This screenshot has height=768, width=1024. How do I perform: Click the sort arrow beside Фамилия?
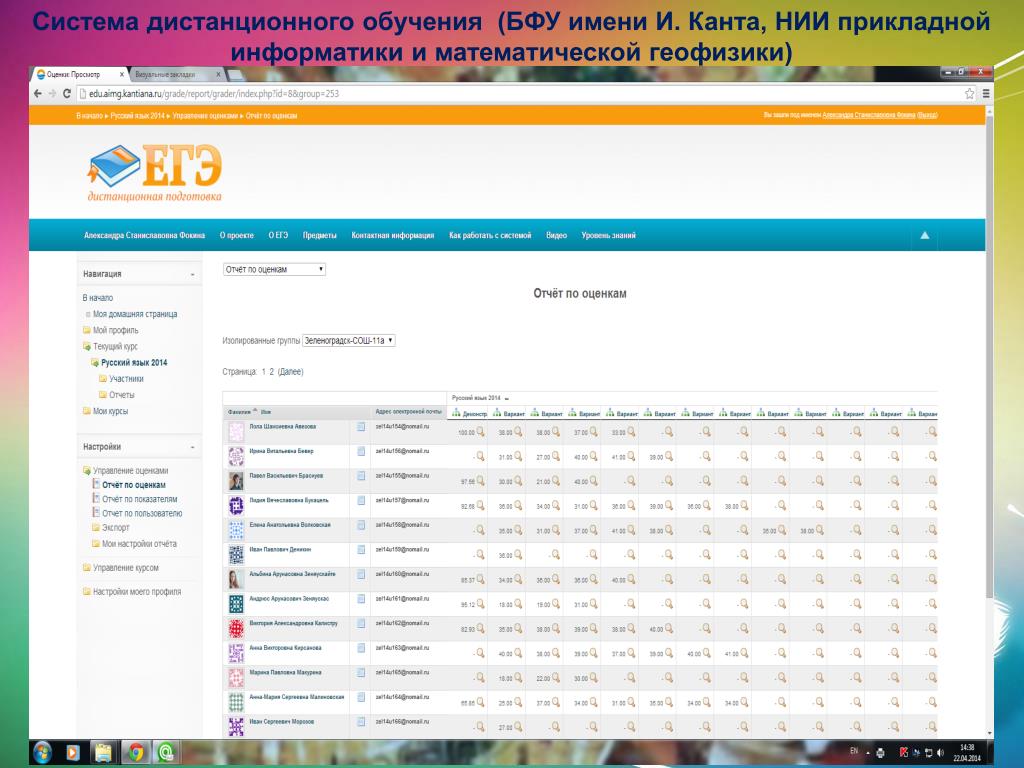tap(255, 411)
